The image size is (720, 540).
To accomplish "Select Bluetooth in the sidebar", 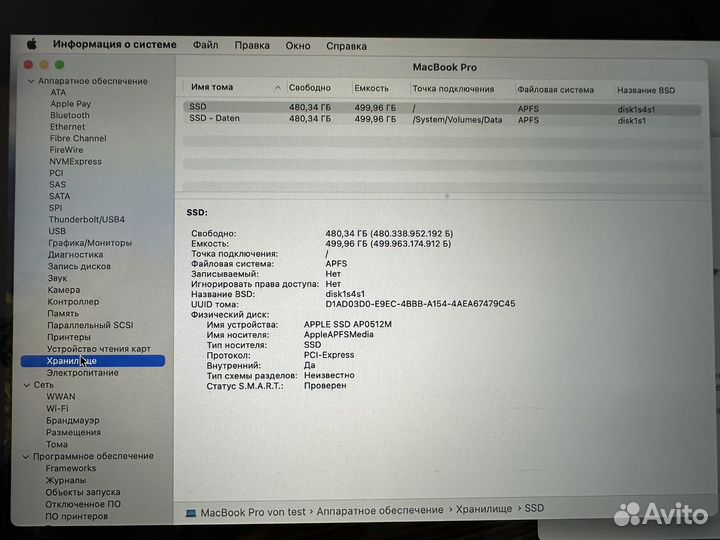I will point(70,115).
